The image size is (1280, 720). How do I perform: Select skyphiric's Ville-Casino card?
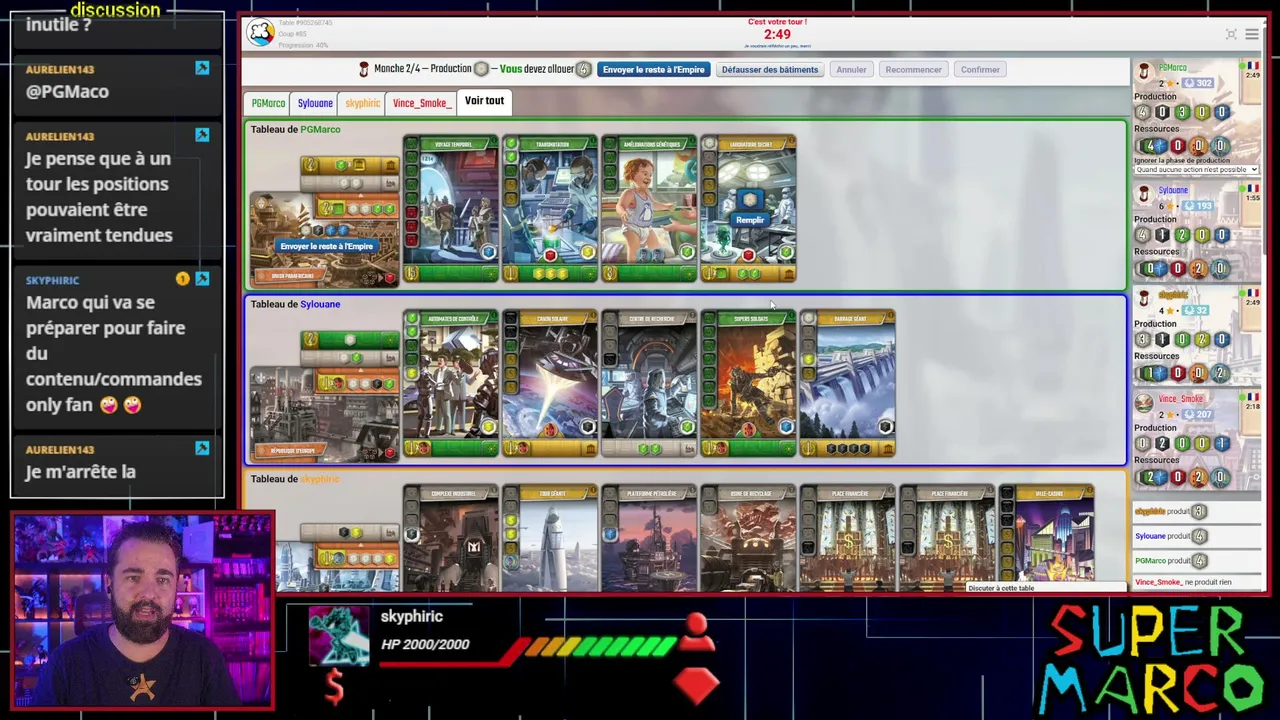click(1046, 538)
